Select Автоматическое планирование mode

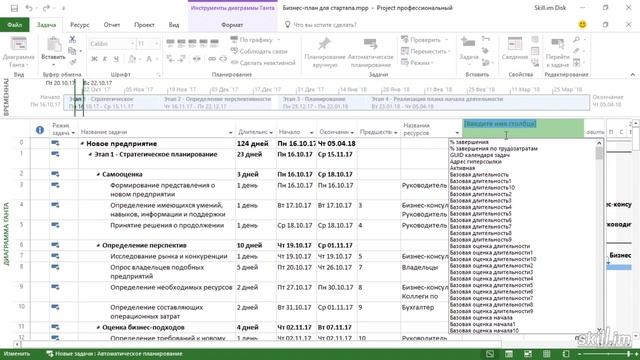click(x=371, y=52)
